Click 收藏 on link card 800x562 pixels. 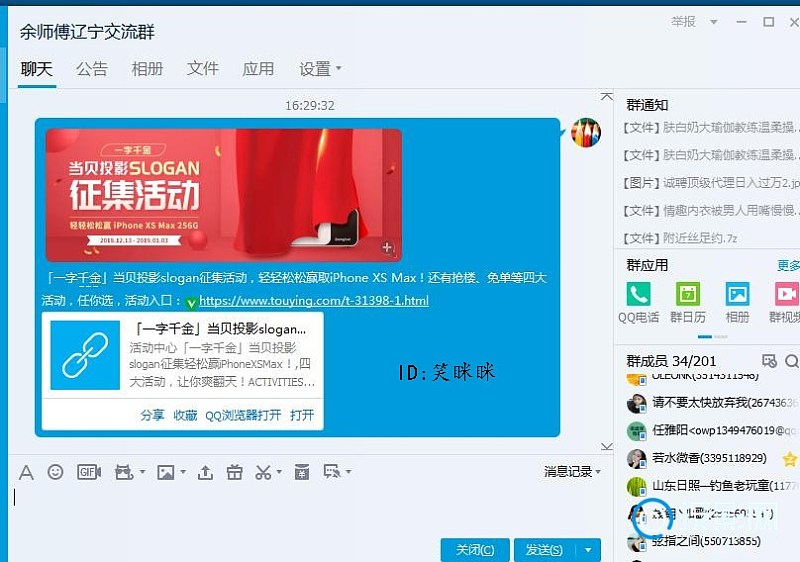(x=185, y=415)
